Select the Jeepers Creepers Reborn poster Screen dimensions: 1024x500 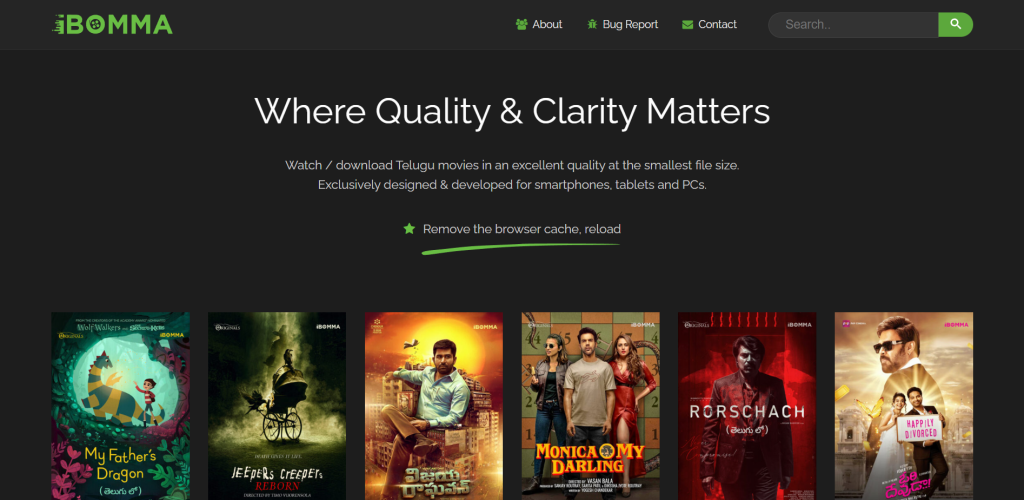click(x=277, y=406)
